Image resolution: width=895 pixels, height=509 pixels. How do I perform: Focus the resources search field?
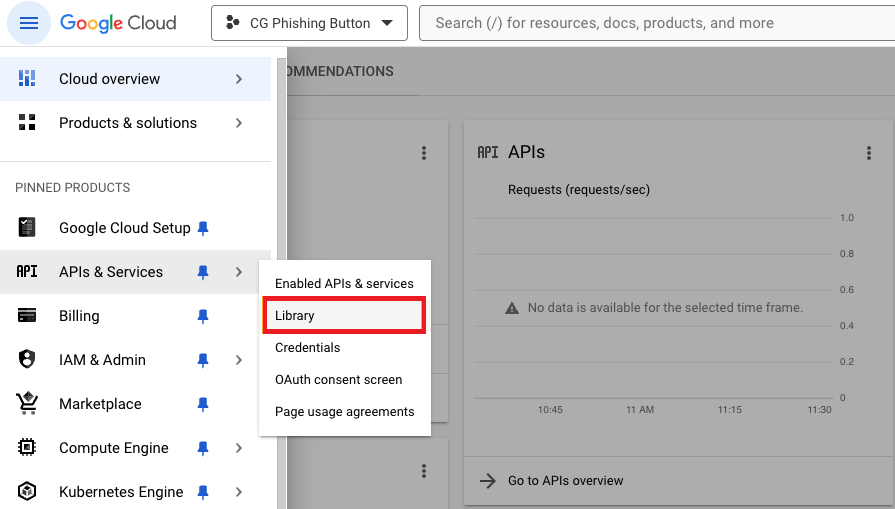[x=656, y=23]
